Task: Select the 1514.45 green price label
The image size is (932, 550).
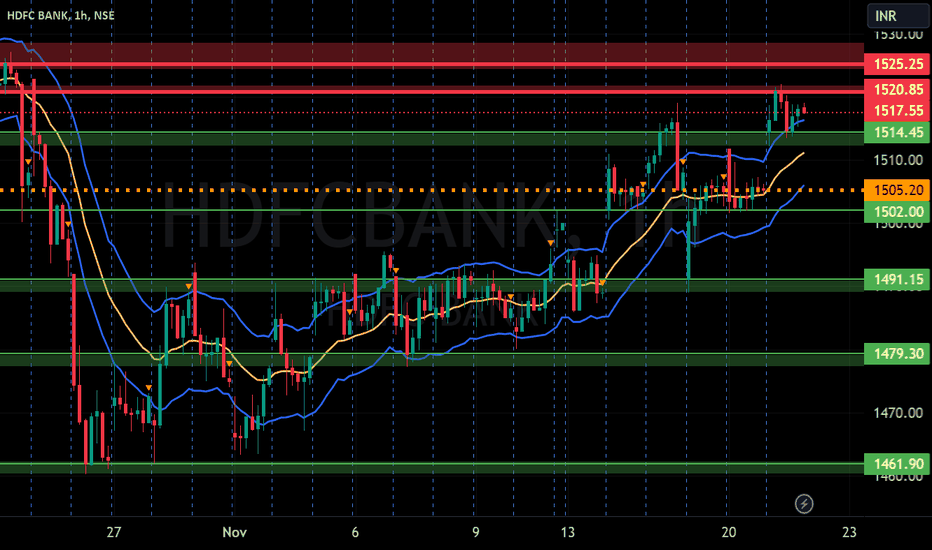Action: pos(897,132)
